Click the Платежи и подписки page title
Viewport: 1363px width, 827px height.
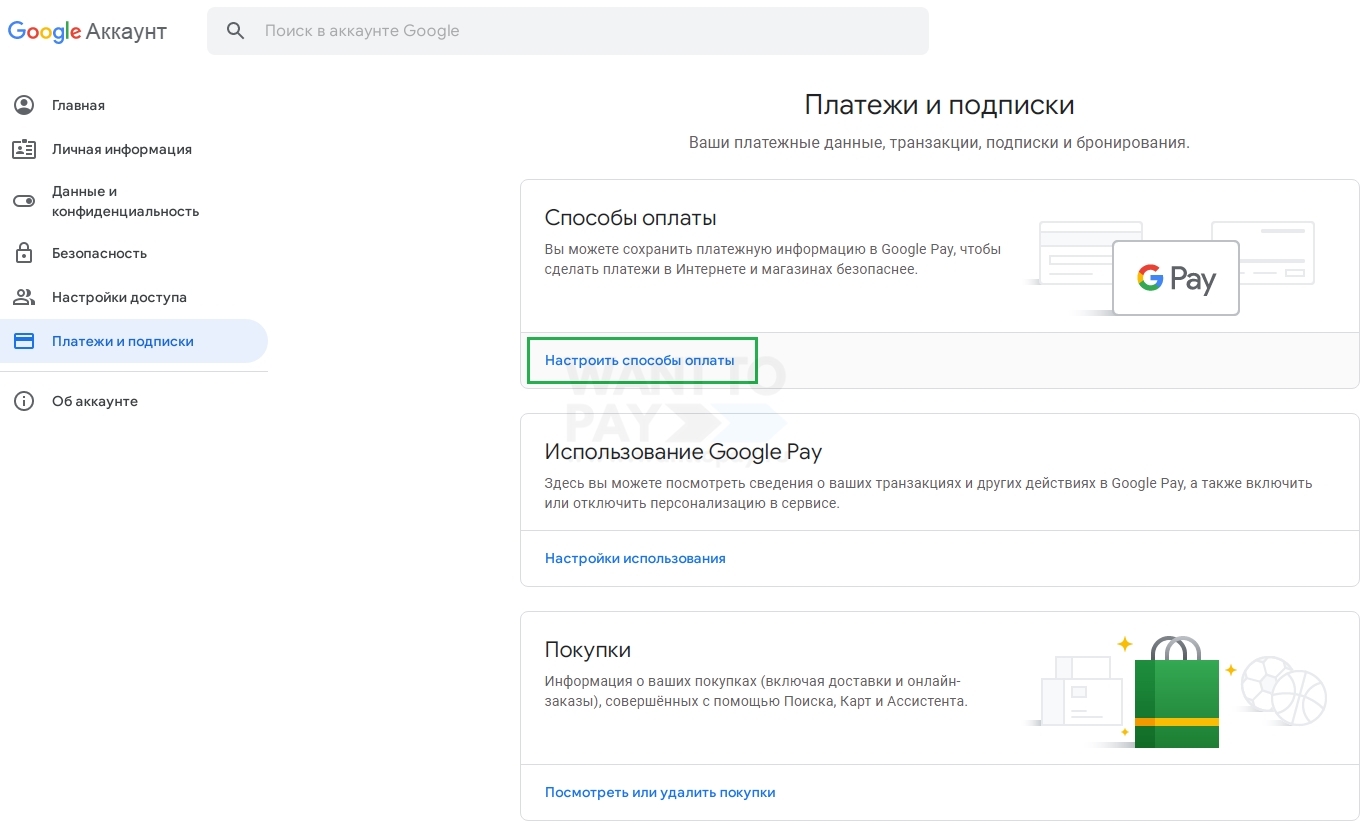click(940, 105)
